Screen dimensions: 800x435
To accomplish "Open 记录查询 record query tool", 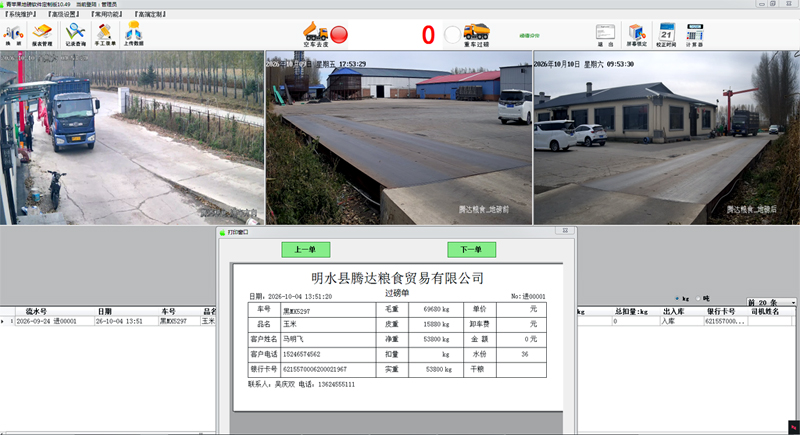I will (x=75, y=35).
